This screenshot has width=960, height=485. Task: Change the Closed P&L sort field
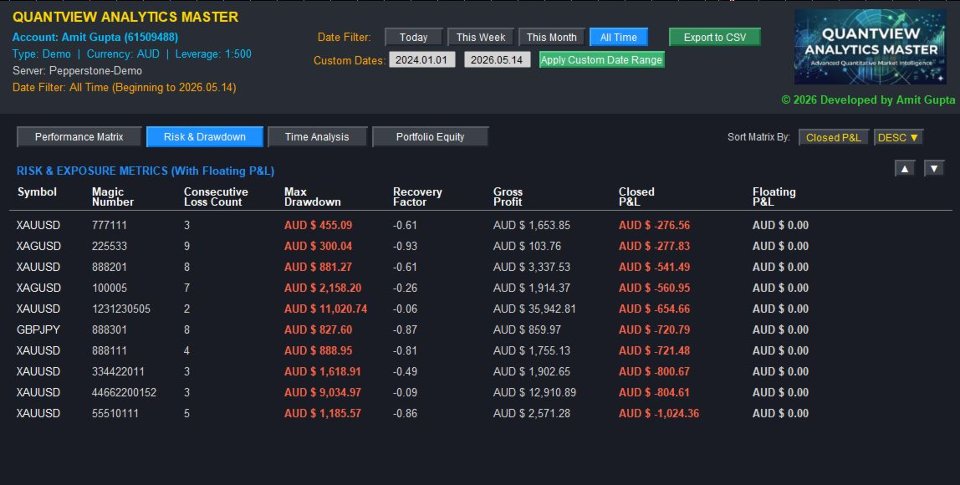click(833, 138)
